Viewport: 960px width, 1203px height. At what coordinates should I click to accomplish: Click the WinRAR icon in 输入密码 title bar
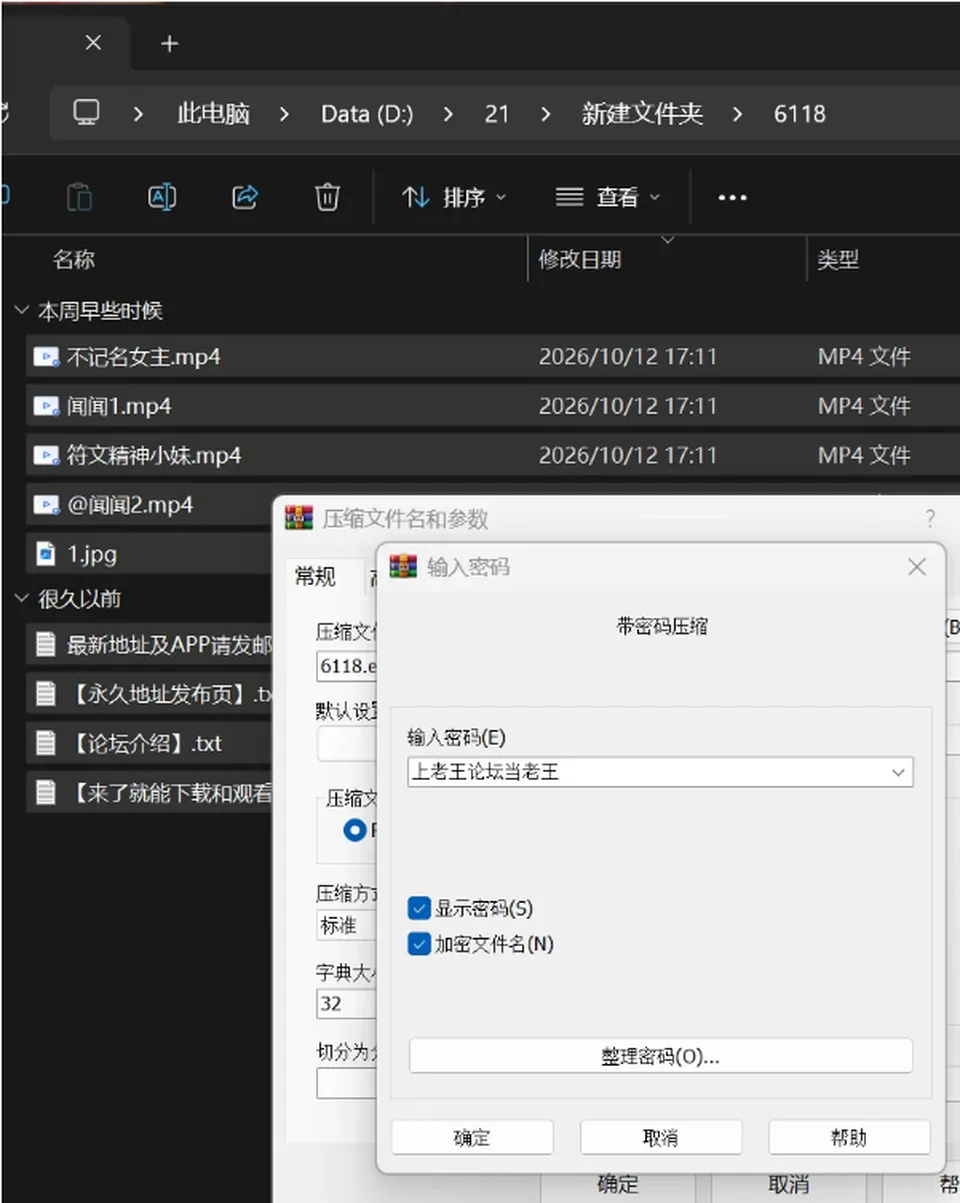[x=403, y=566]
